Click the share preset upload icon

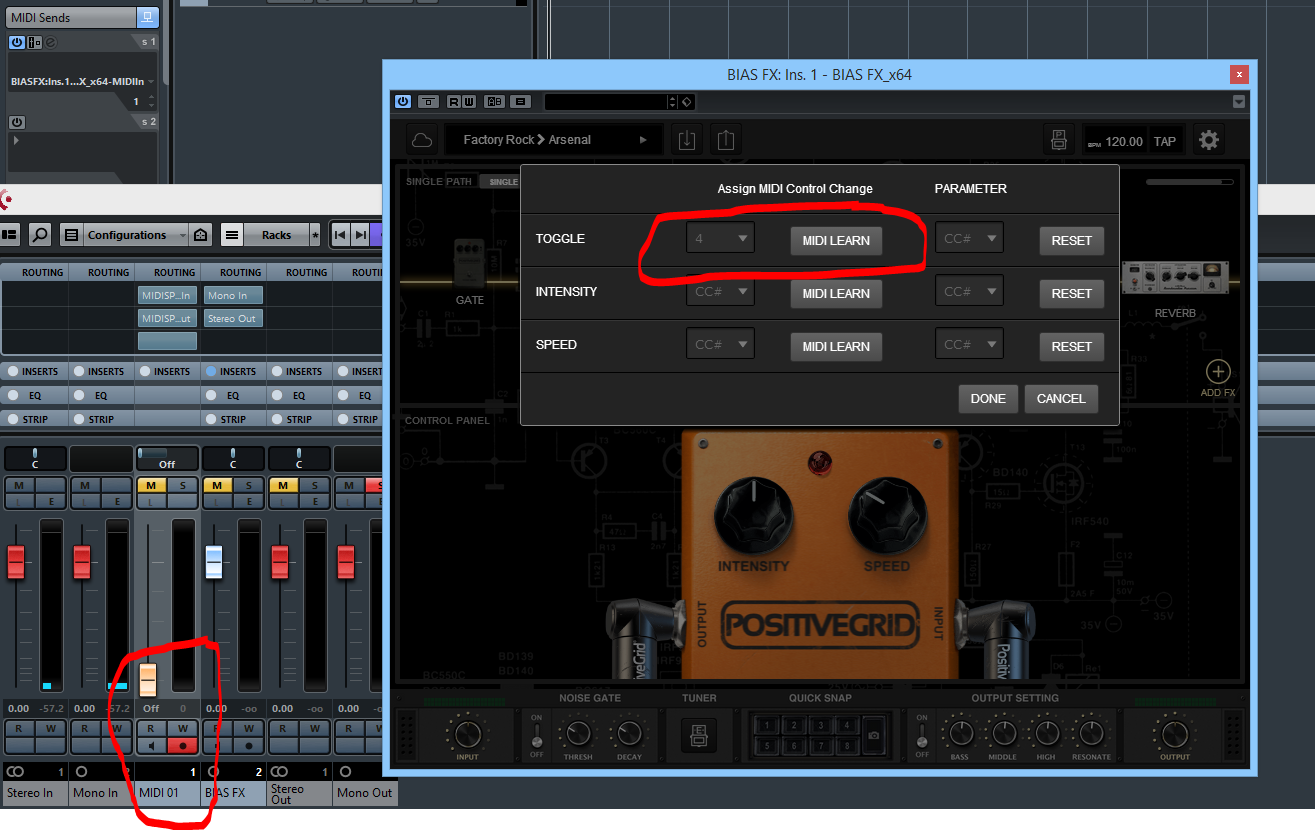click(726, 140)
